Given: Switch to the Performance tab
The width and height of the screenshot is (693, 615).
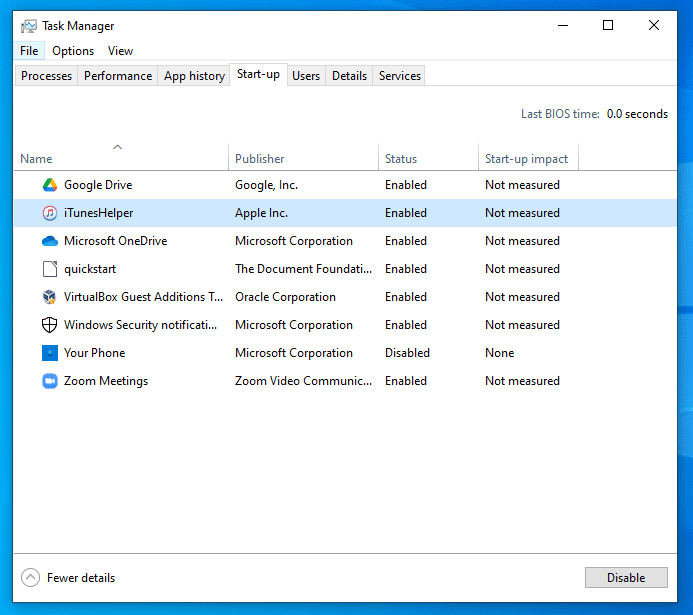Looking at the screenshot, I should click(x=118, y=76).
